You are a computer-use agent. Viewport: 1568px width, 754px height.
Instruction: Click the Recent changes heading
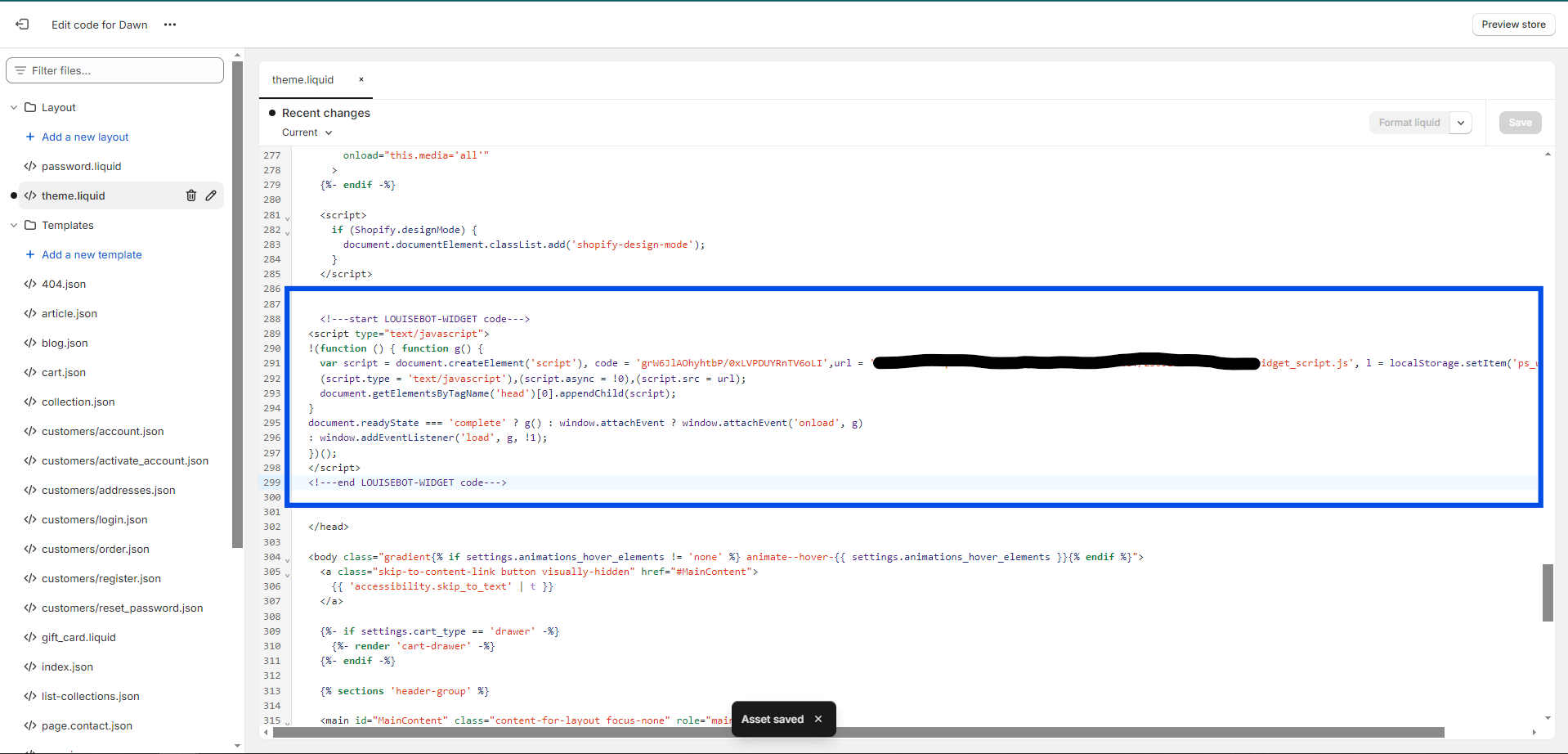pyautogui.click(x=325, y=113)
